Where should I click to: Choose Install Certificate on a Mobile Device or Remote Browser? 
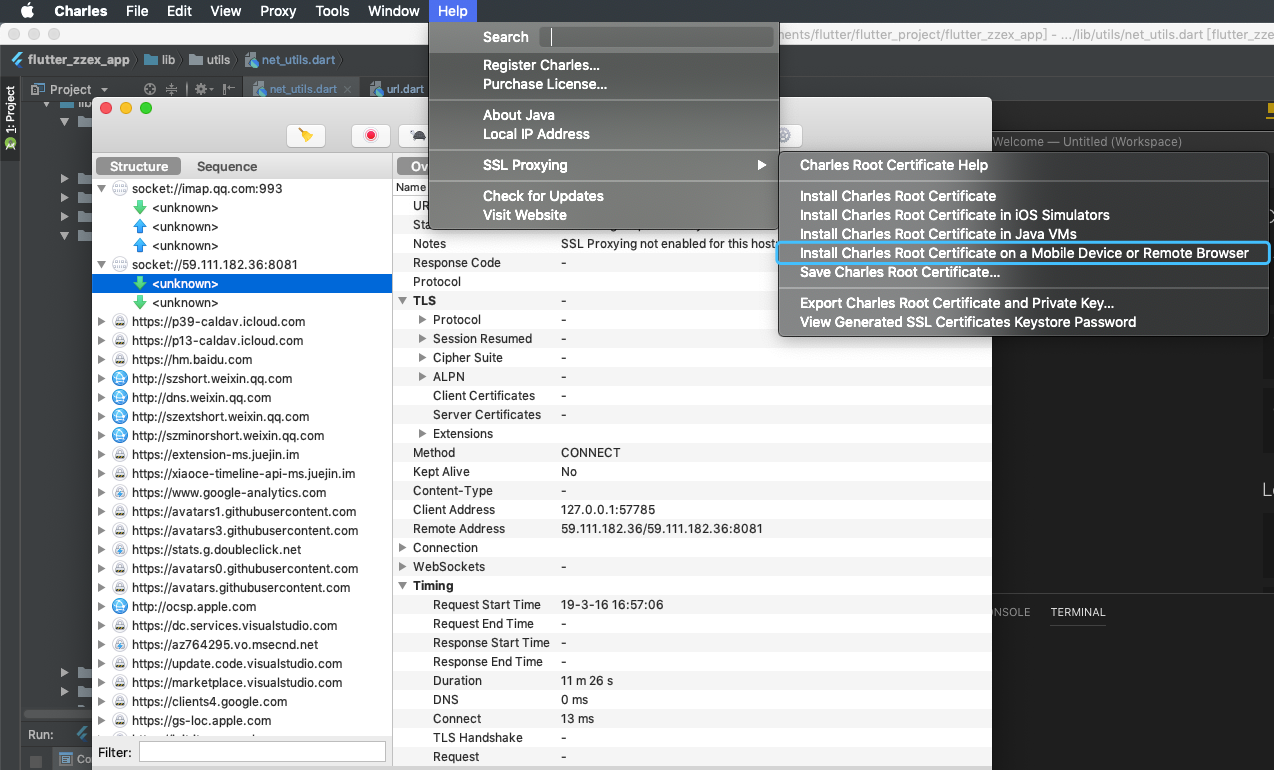click(x=1024, y=253)
